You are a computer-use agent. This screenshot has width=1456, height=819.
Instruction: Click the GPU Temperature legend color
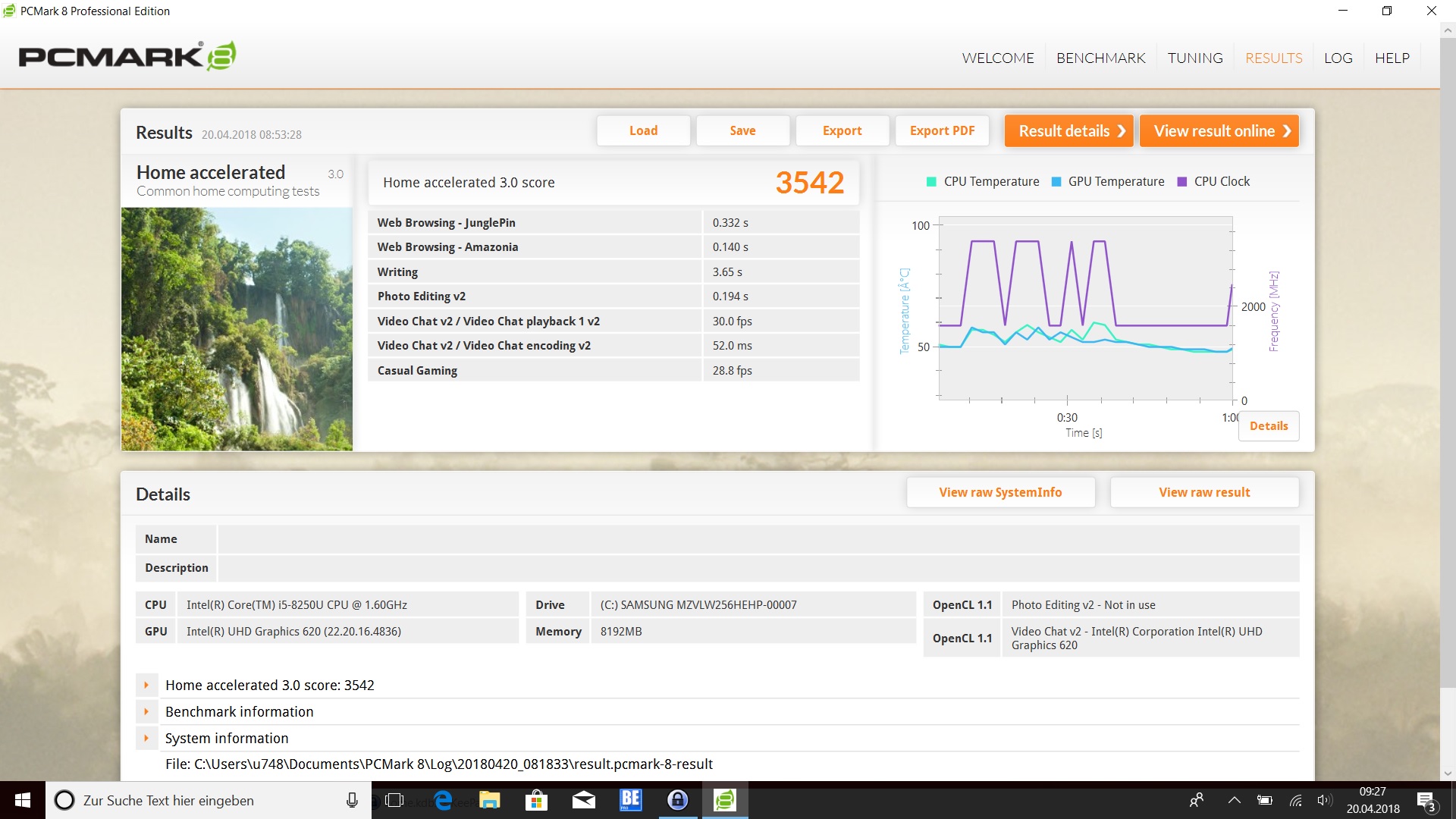(x=1056, y=181)
